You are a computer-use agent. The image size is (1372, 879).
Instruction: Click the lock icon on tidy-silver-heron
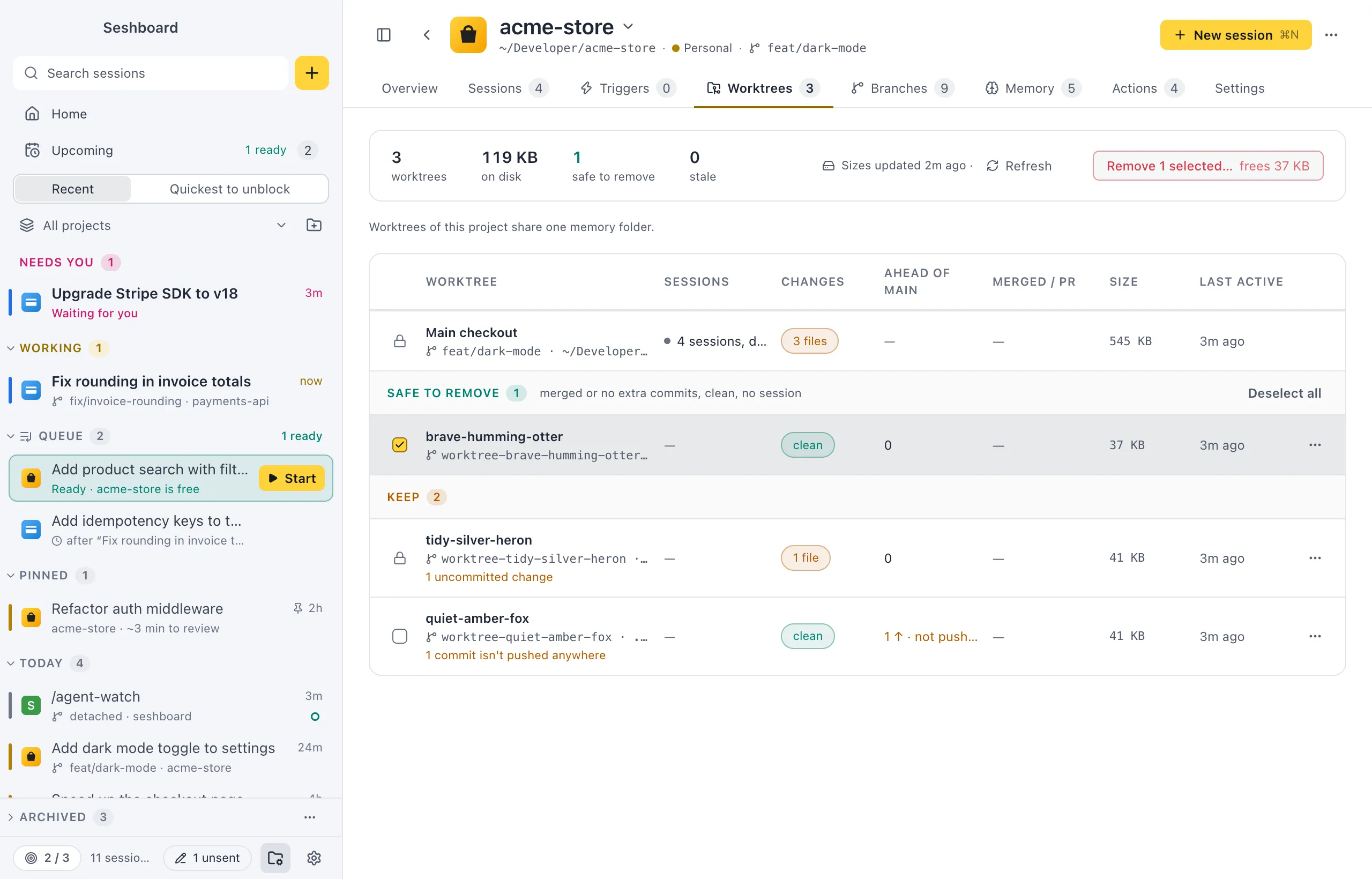399,557
